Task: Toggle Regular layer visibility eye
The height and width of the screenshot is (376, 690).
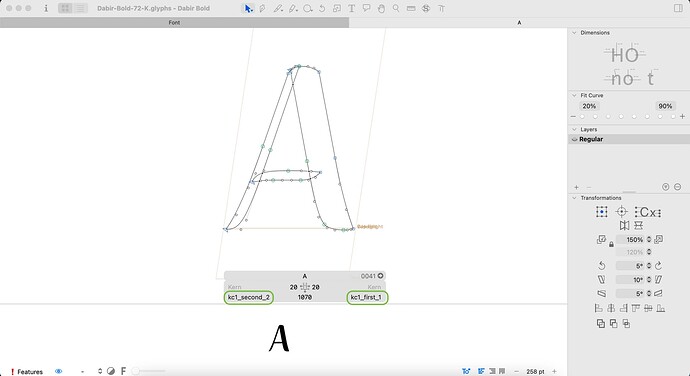Action: pyautogui.click(x=574, y=139)
